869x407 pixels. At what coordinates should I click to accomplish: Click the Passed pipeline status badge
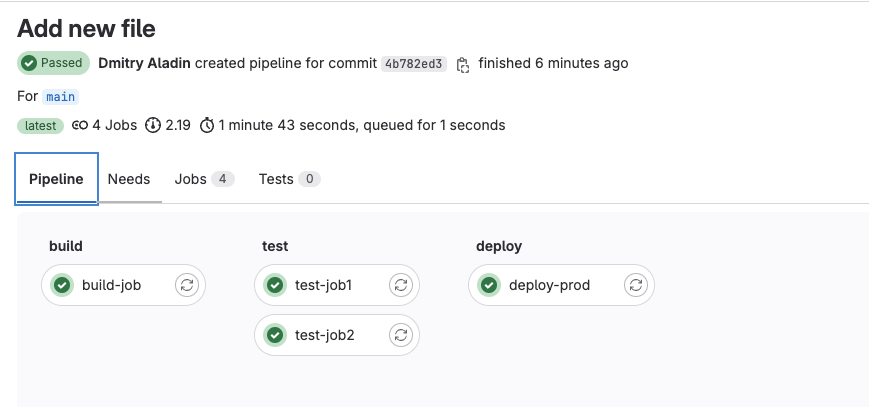(x=53, y=63)
